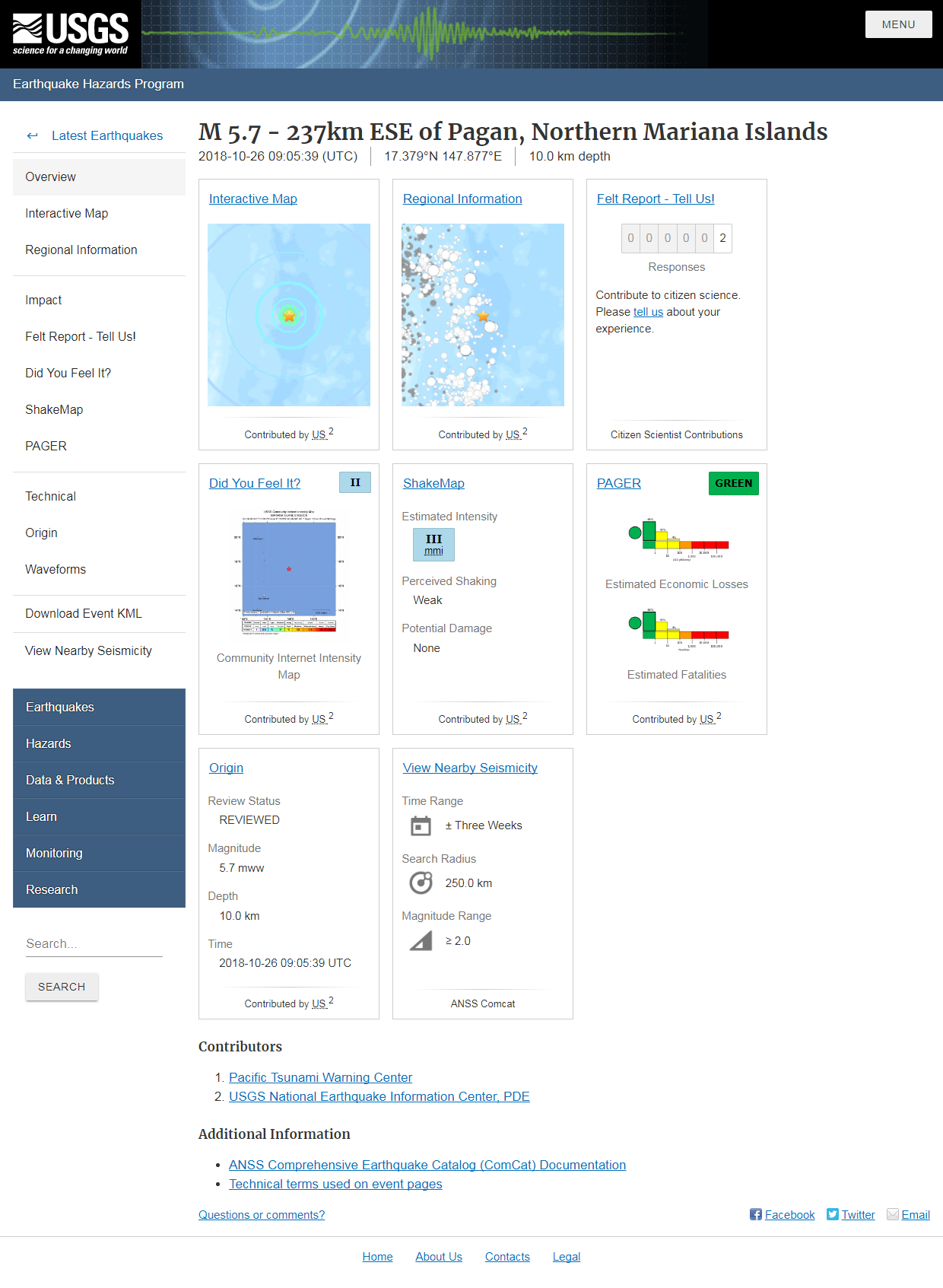Select Origin in the sidebar
Image resolution: width=943 pixels, height=1288 pixels.
pyautogui.click(x=99, y=533)
